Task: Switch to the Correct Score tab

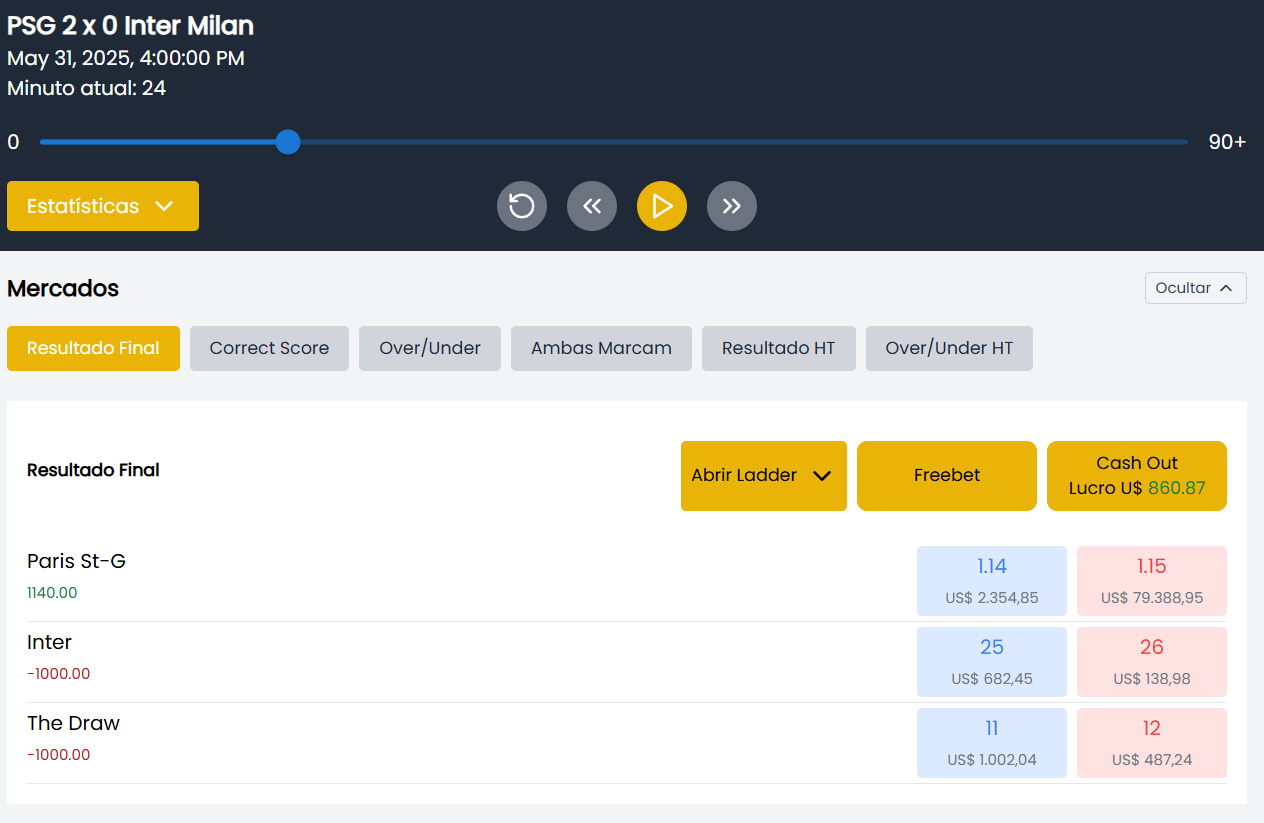Action: point(269,348)
